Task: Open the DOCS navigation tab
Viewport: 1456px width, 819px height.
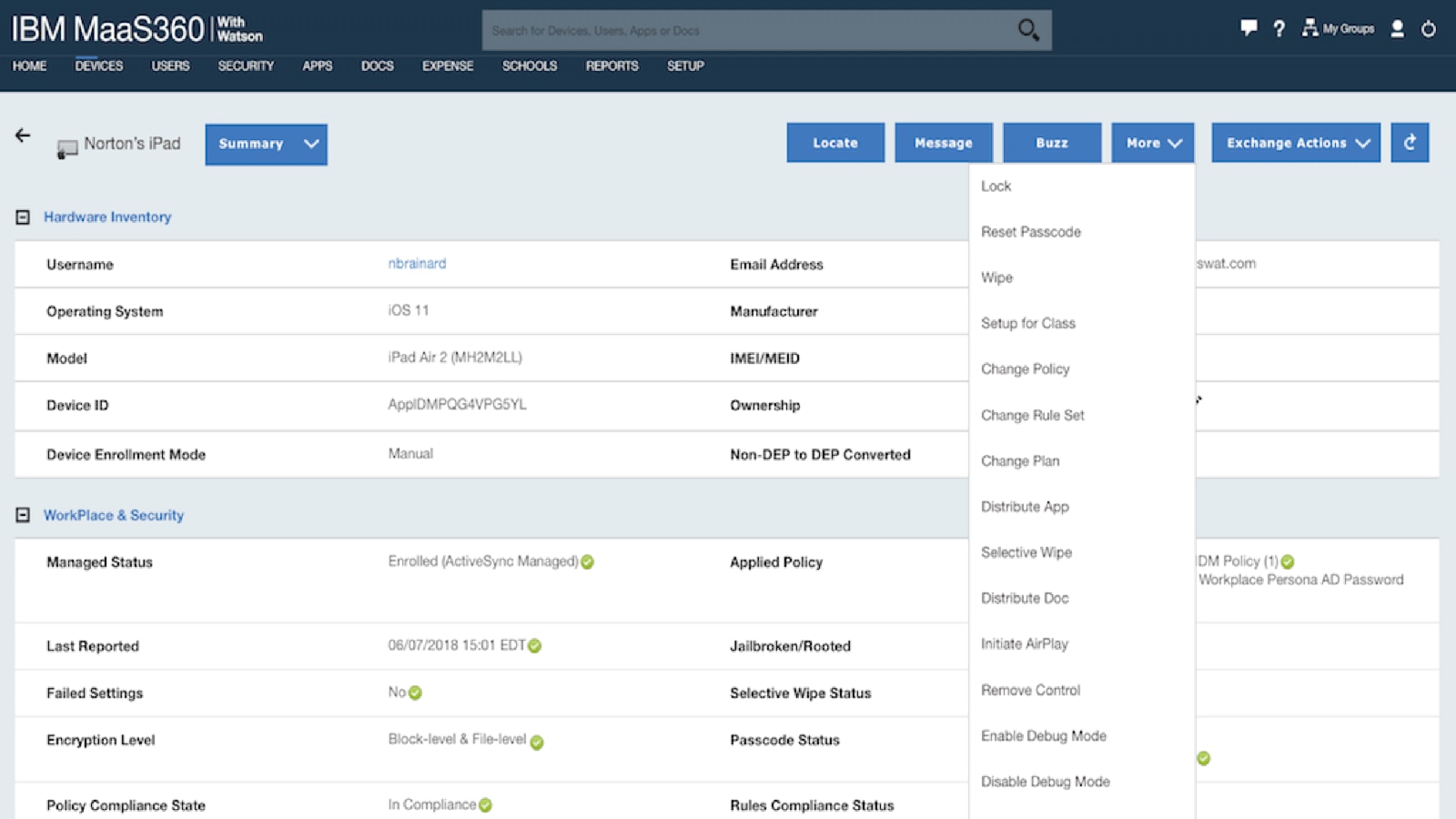Action: coord(378,66)
